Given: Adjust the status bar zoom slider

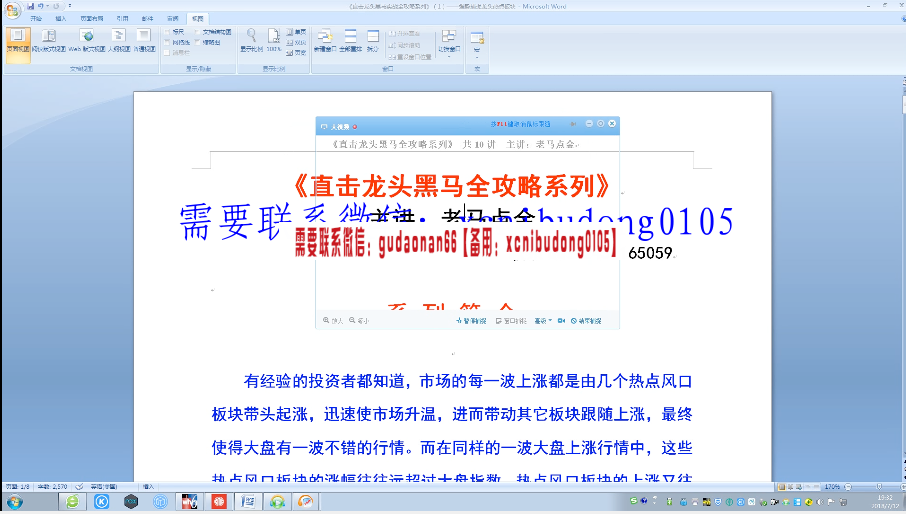Looking at the screenshot, I should click(878, 487).
